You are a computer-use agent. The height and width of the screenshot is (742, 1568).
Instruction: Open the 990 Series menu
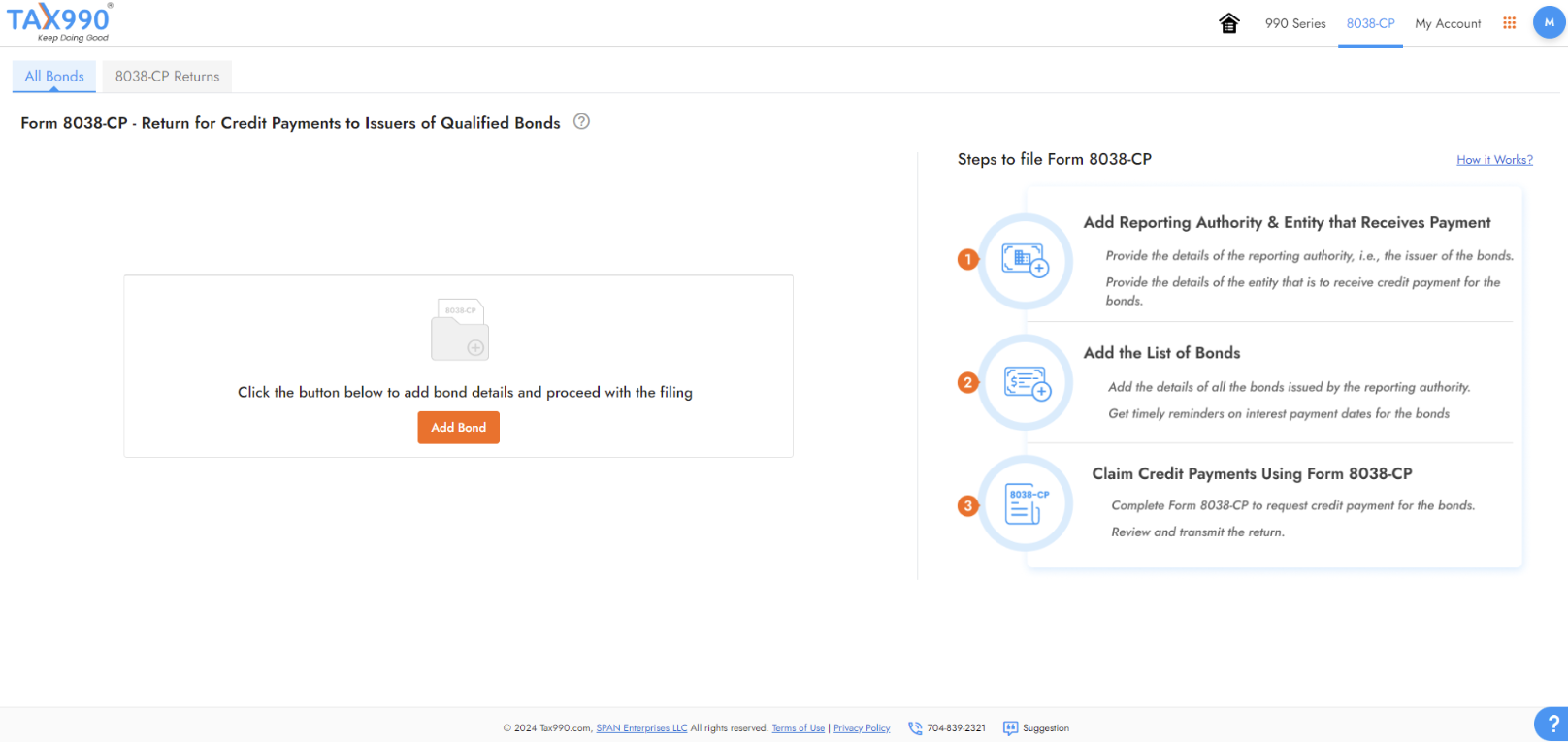(x=1295, y=23)
